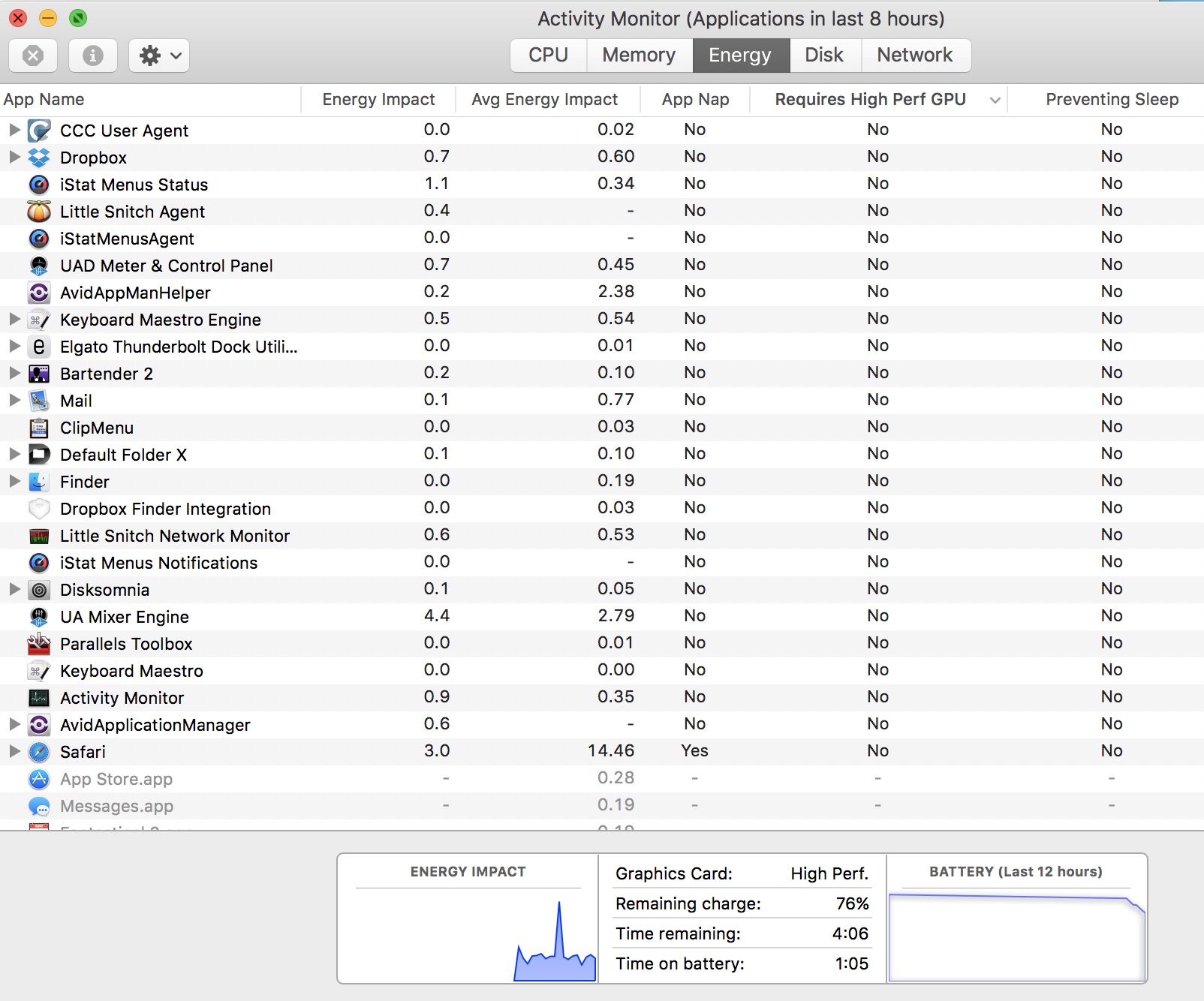The image size is (1204, 1001).
Task: Click the Disksomnia icon
Action: [x=39, y=590]
